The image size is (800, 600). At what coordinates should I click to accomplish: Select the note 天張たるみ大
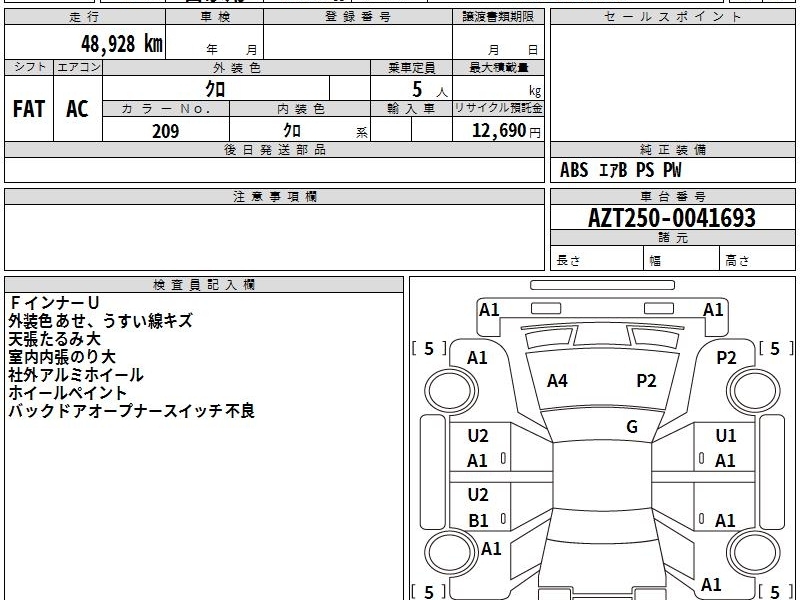[x=55, y=339]
